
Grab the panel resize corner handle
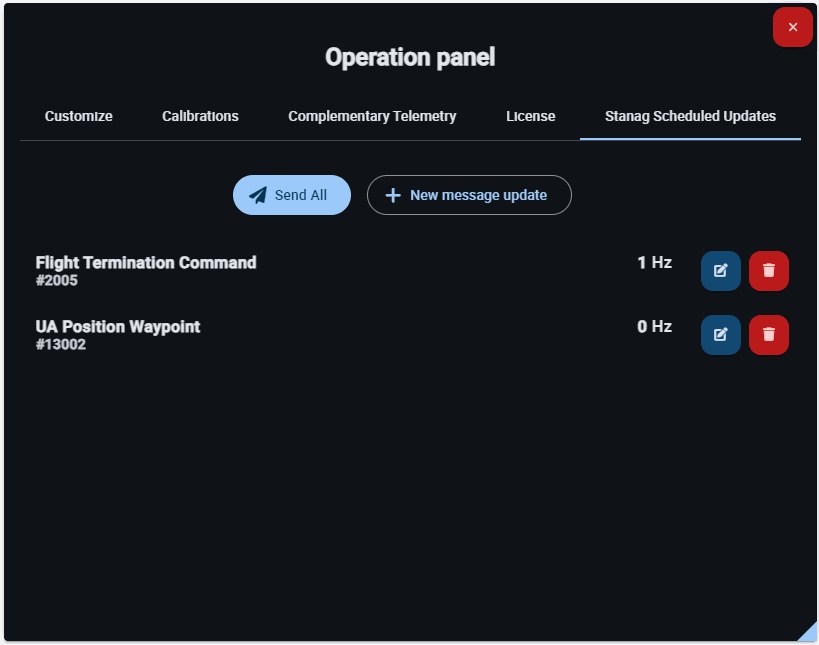pos(807,632)
